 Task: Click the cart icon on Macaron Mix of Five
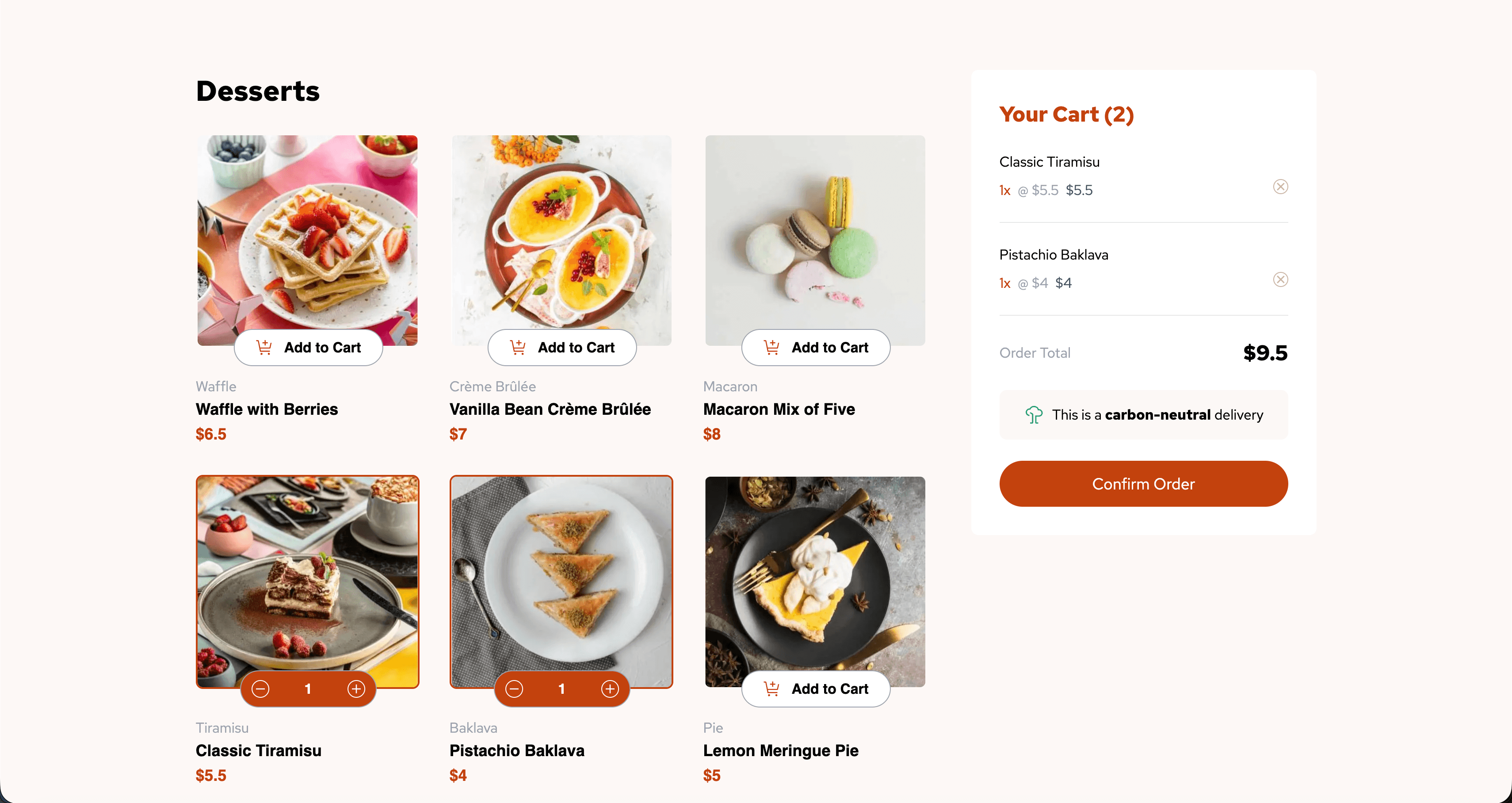(772, 347)
